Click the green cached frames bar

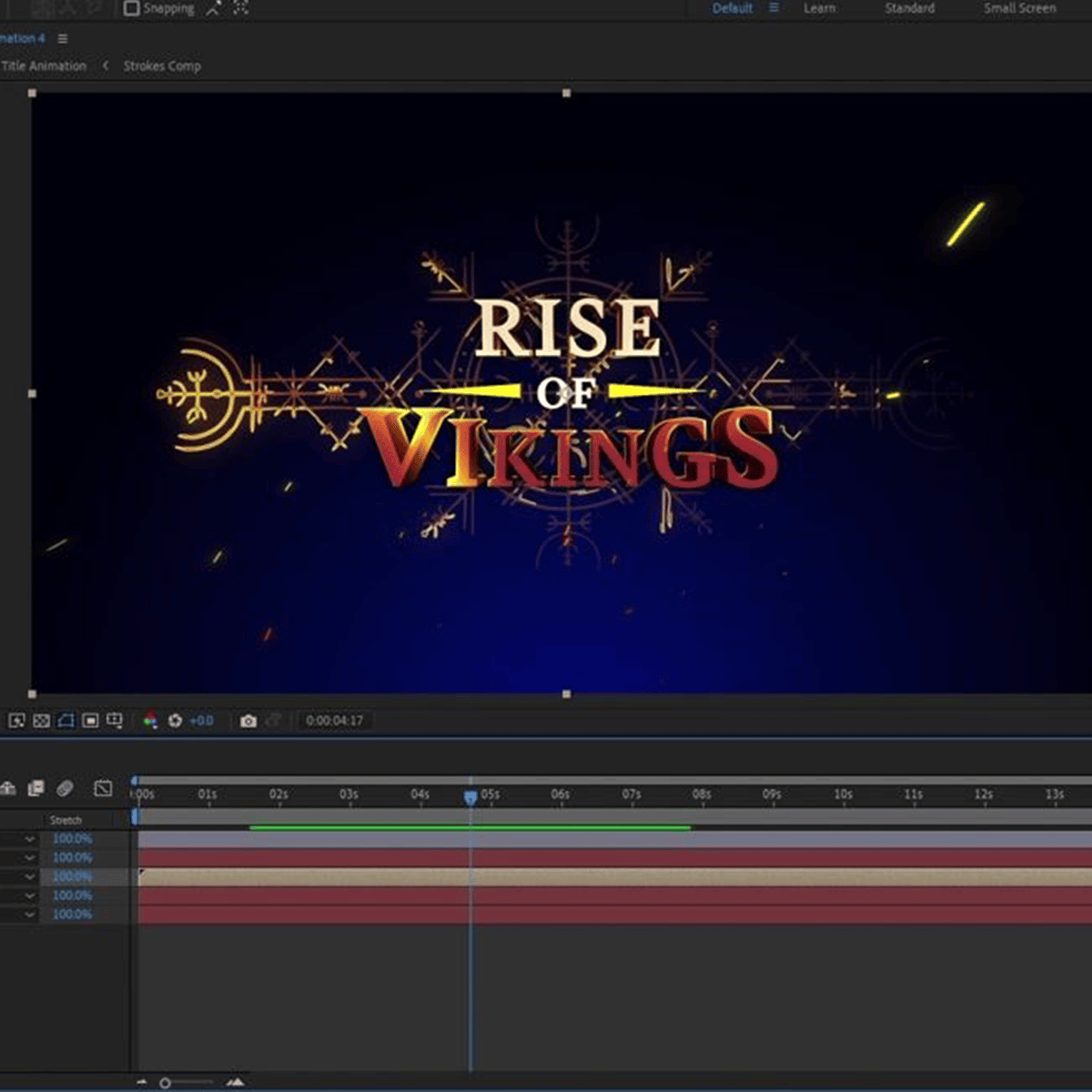pyautogui.click(x=470, y=828)
